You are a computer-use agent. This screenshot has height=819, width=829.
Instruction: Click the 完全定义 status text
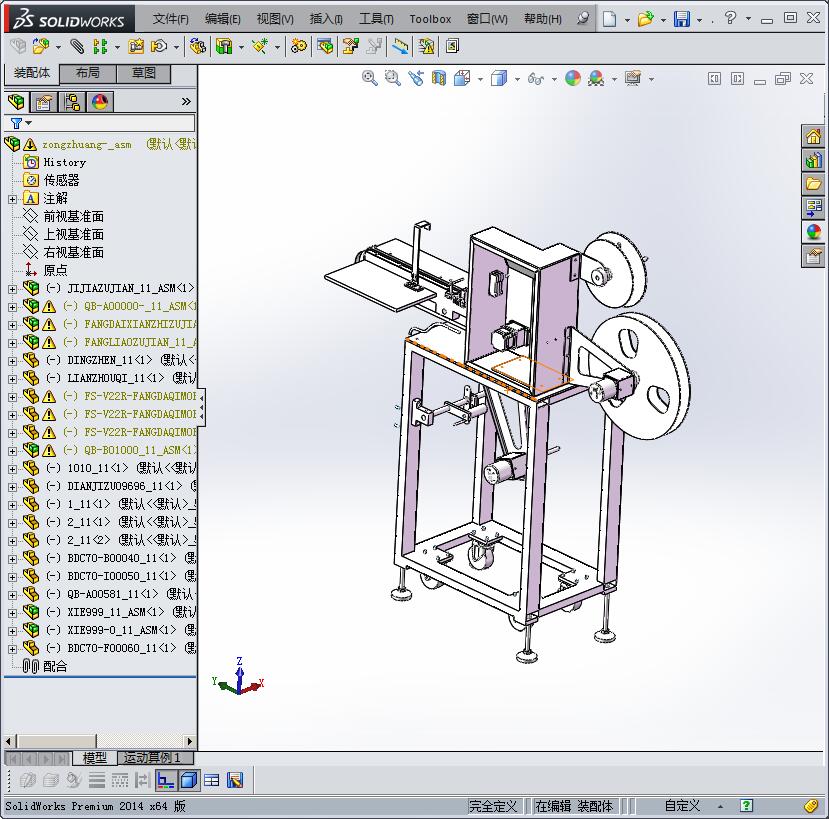point(493,806)
